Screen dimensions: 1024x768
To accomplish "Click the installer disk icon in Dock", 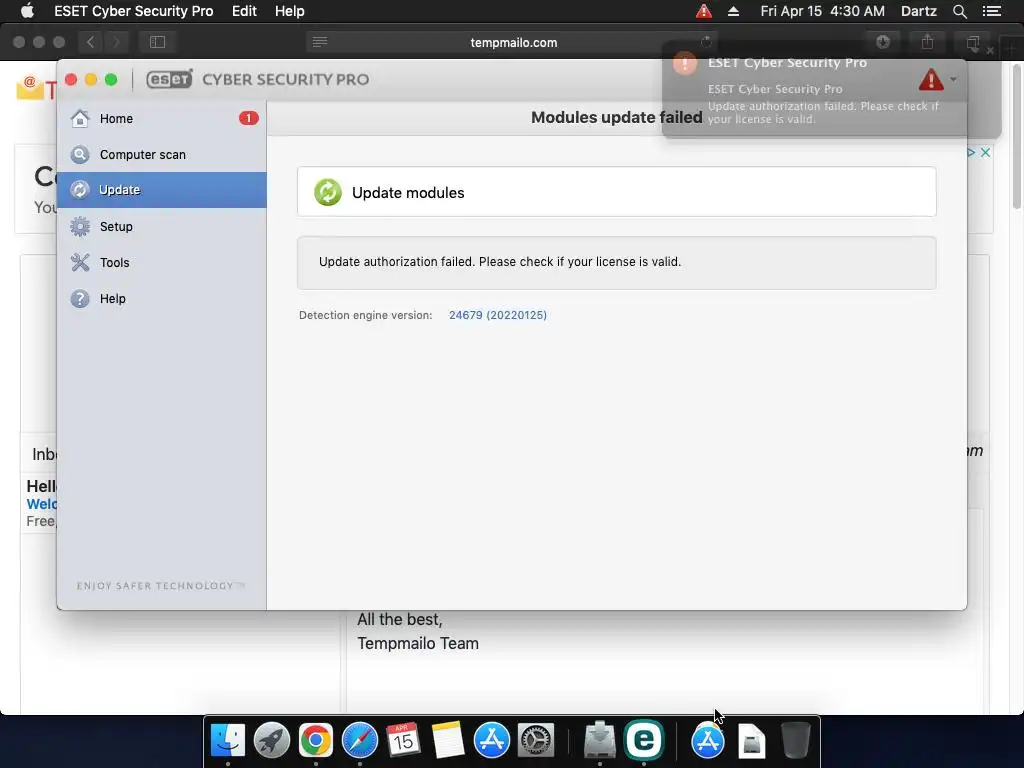I will tap(600, 740).
